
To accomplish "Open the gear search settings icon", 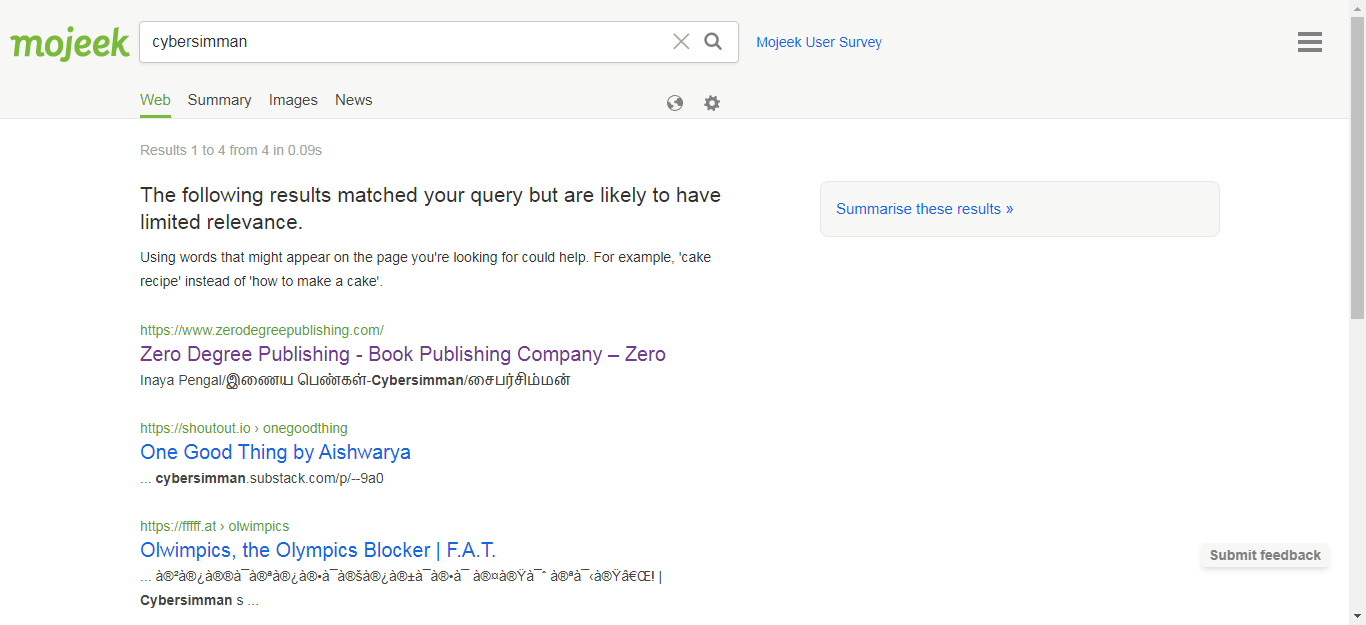I will 712,103.
